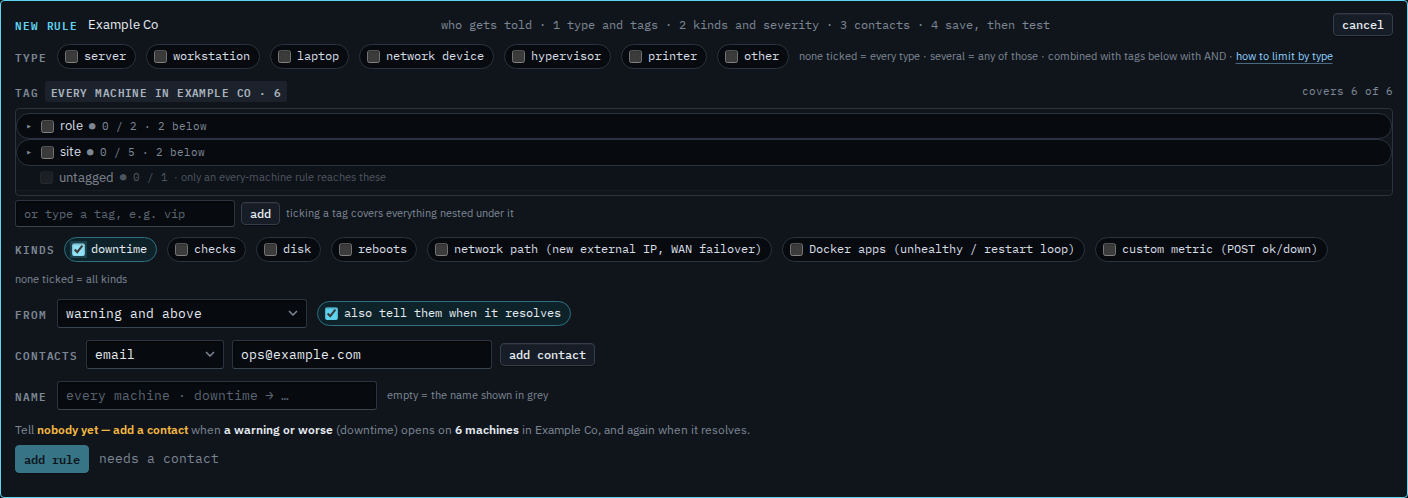Open the 'how to limit by type' link
Image resolution: width=1408 pixels, height=498 pixels.
(x=1284, y=57)
